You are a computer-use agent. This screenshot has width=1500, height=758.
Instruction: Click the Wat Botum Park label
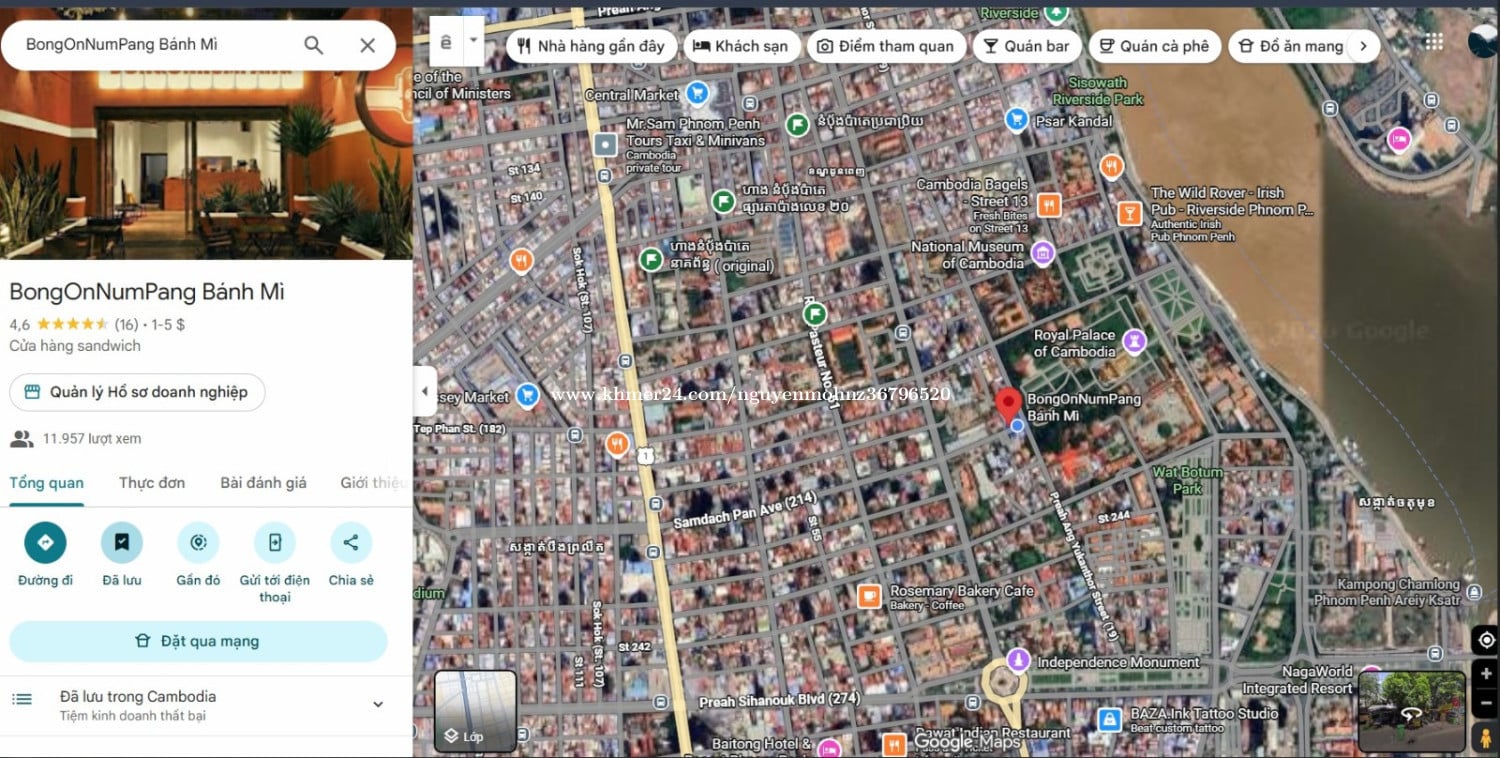coord(1187,480)
